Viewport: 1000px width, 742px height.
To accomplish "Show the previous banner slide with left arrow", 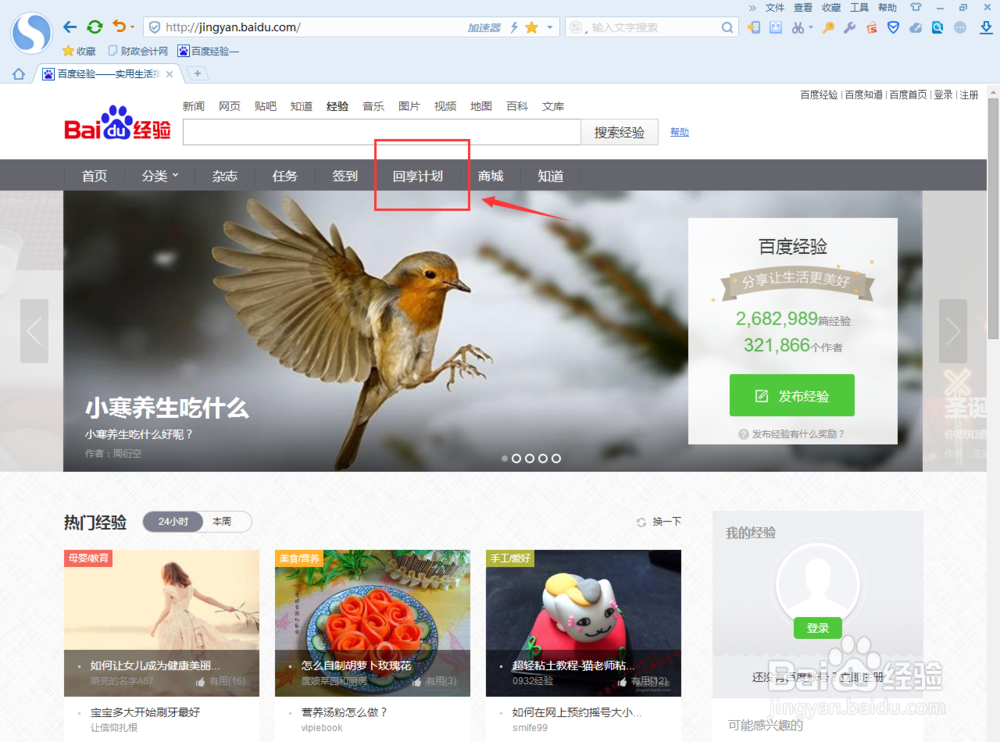I will (x=34, y=331).
